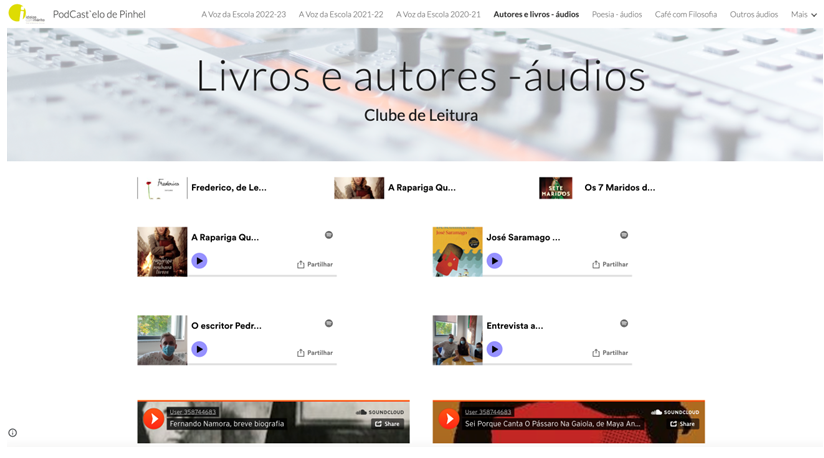Play 'O escritor Pedr...' audio episode
Screen dimensions: 824x458
coord(199,349)
